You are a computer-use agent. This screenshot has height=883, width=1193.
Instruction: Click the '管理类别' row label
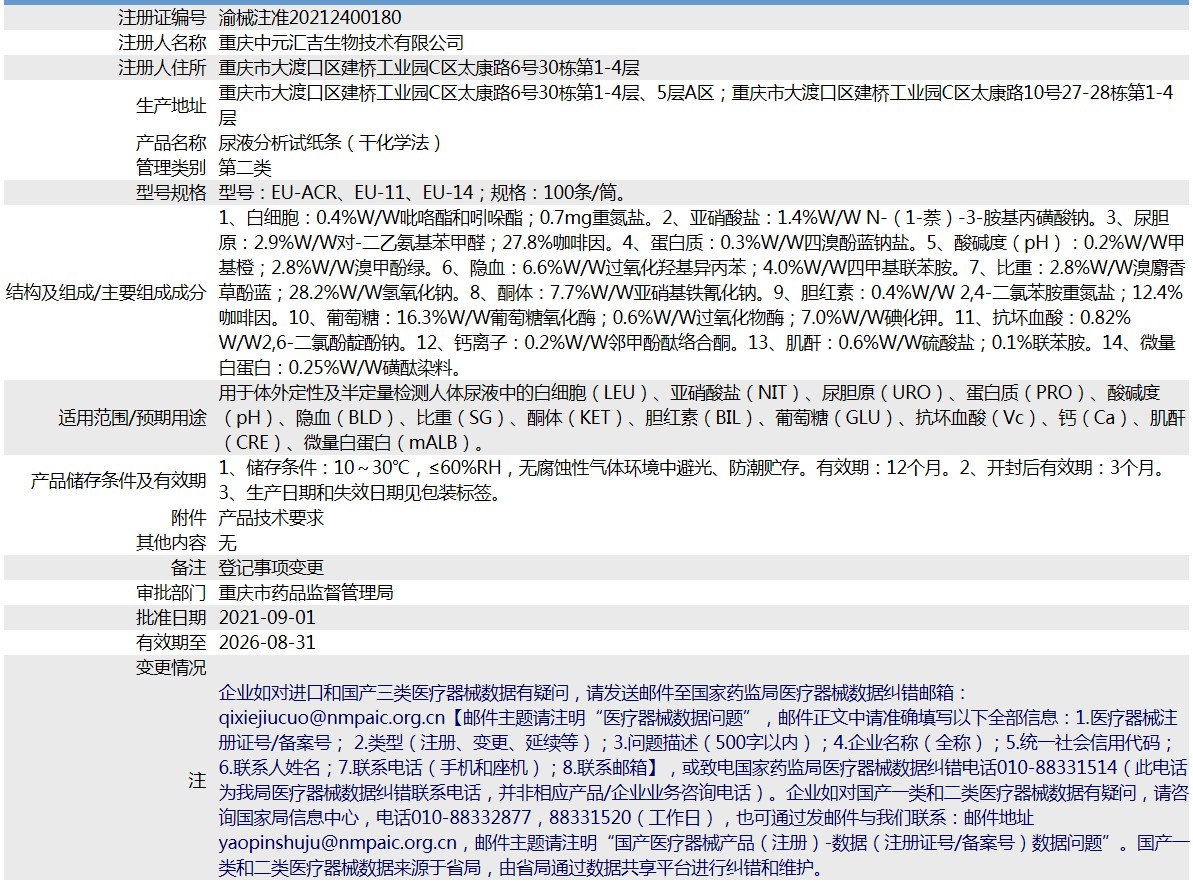point(171,168)
